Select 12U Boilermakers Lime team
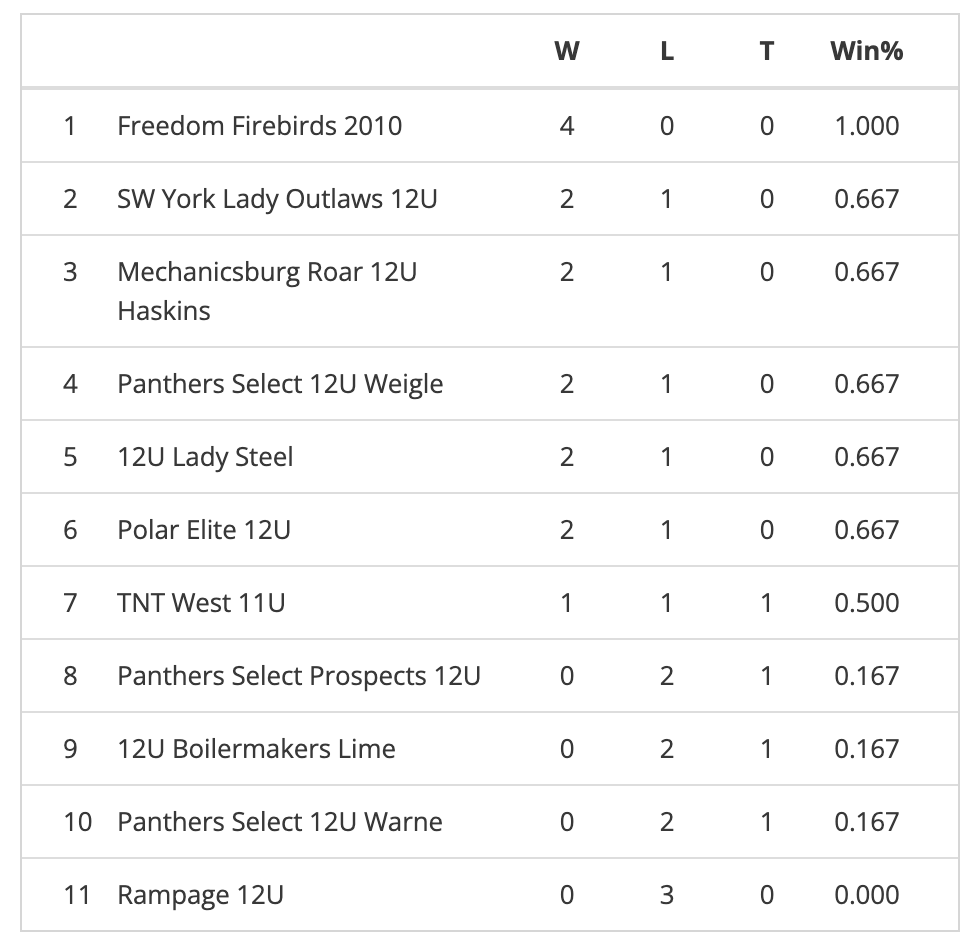The image size is (974, 948). 256,749
